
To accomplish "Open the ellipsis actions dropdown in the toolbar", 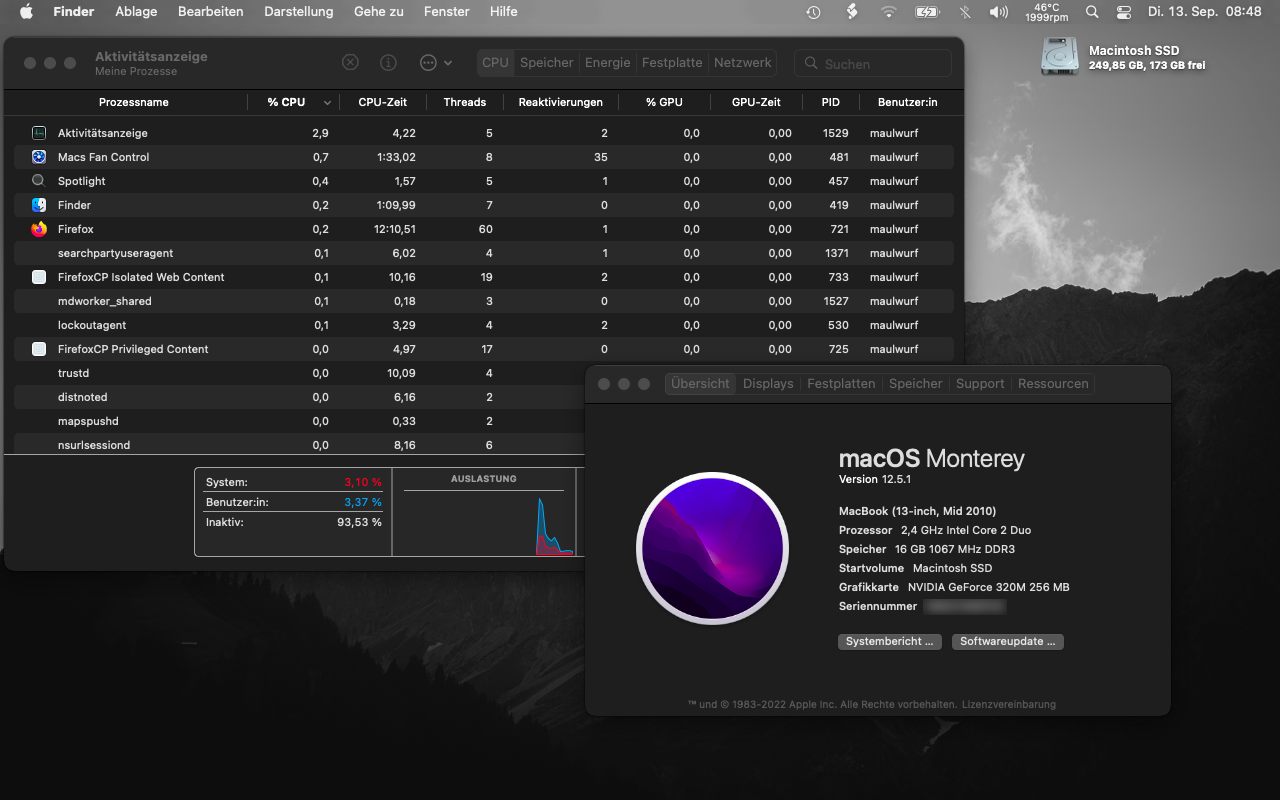I will (x=436, y=62).
